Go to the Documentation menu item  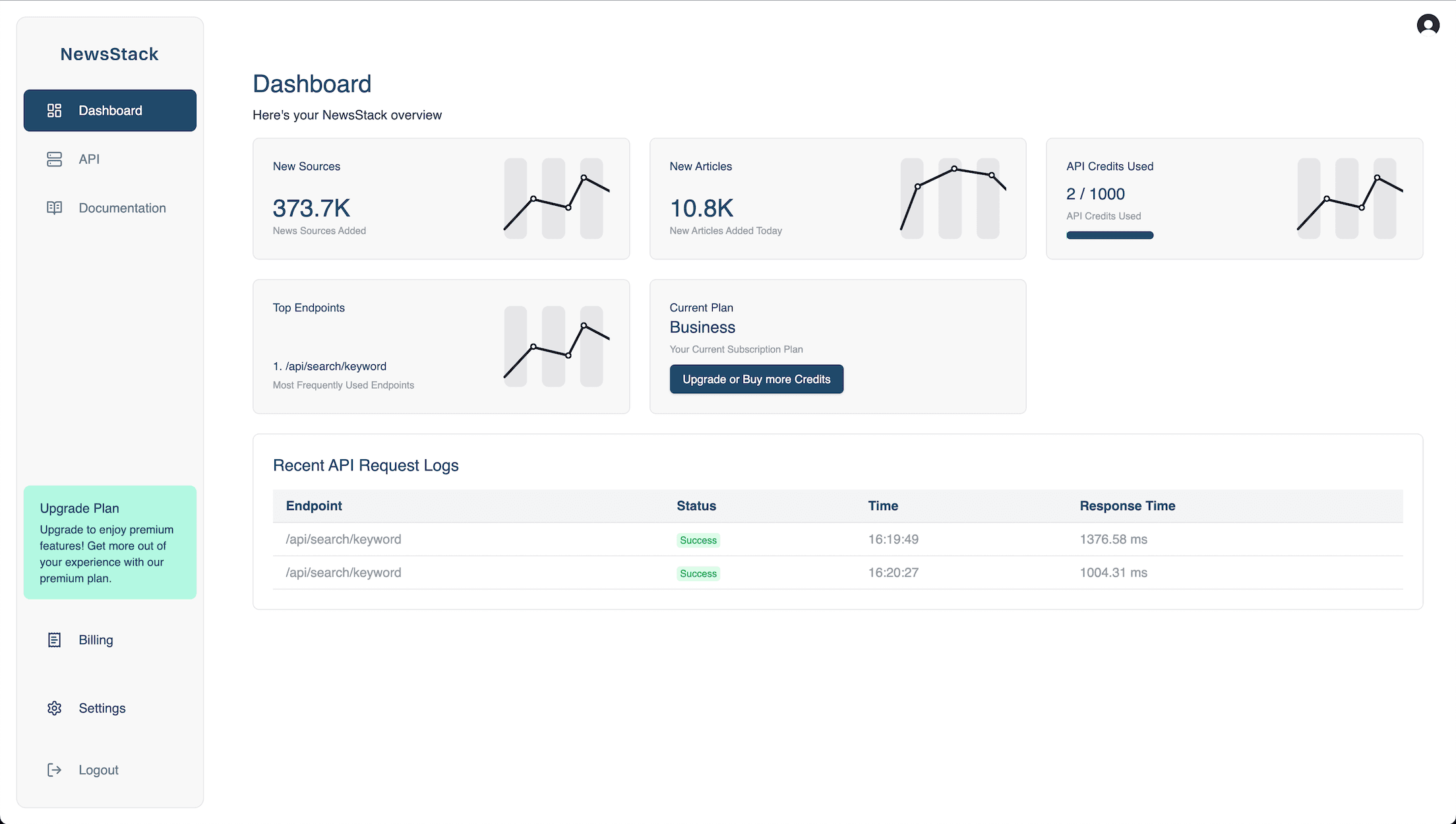coord(122,208)
